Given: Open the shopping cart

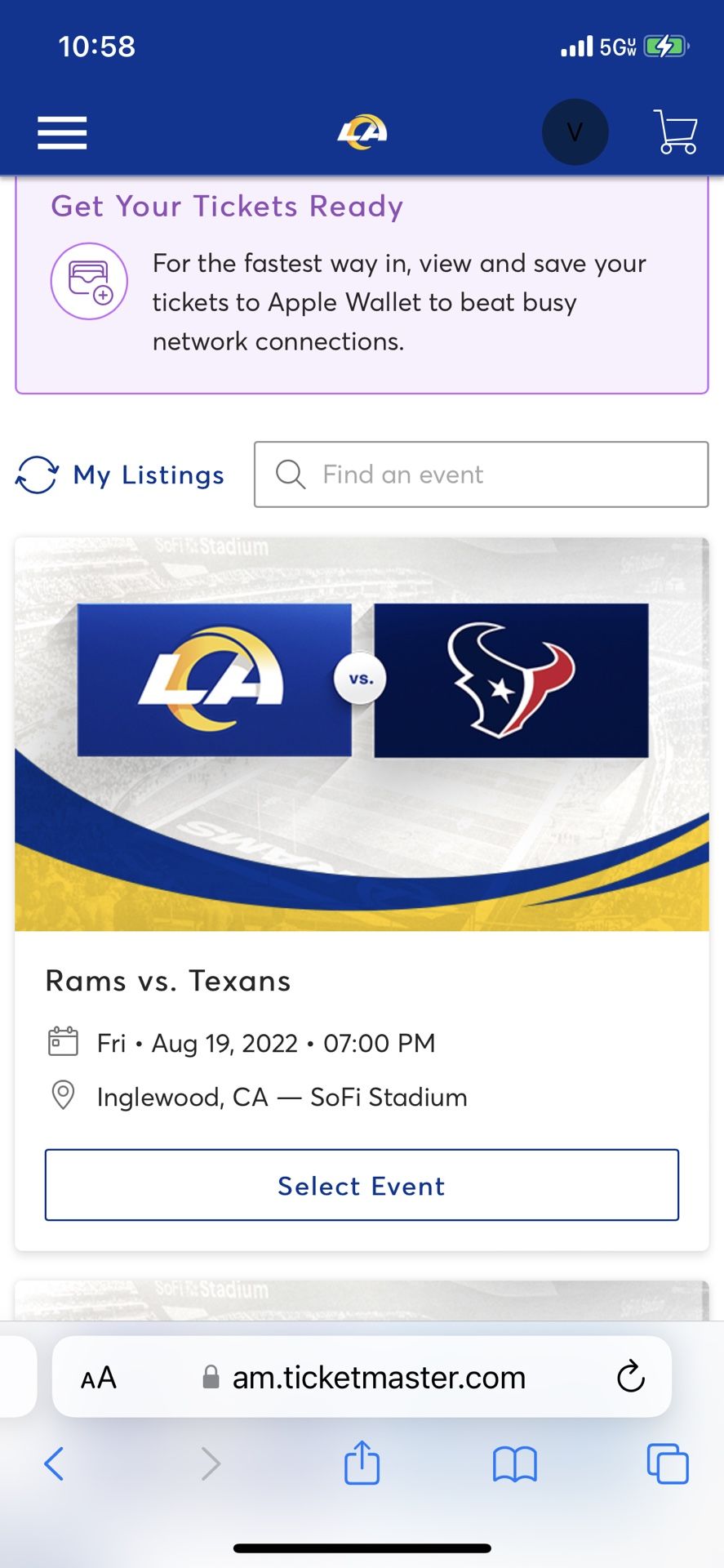Looking at the screenshot, I should [x=676, y=132].
